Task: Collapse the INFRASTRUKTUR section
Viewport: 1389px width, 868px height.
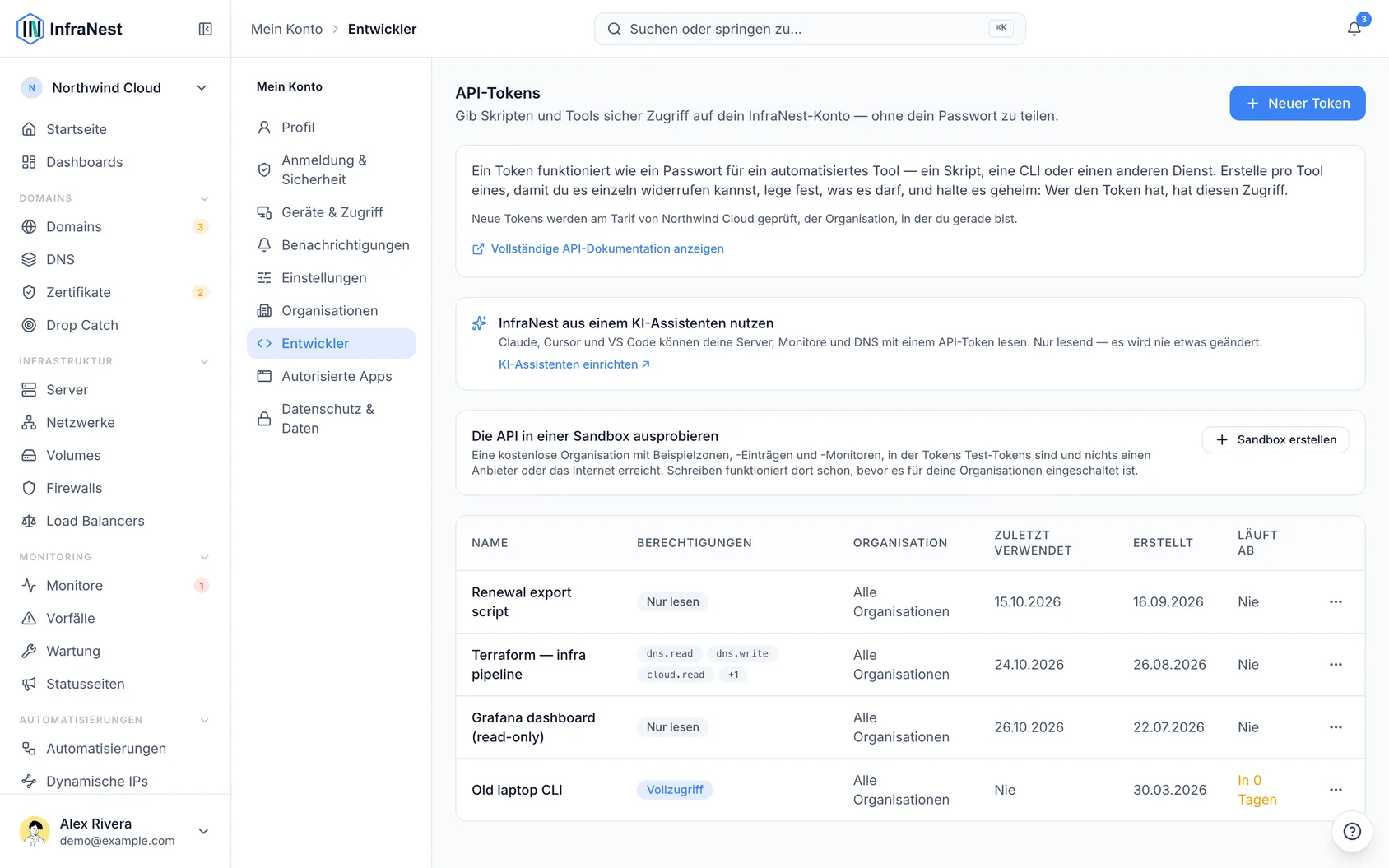Action: pos(204,361)
